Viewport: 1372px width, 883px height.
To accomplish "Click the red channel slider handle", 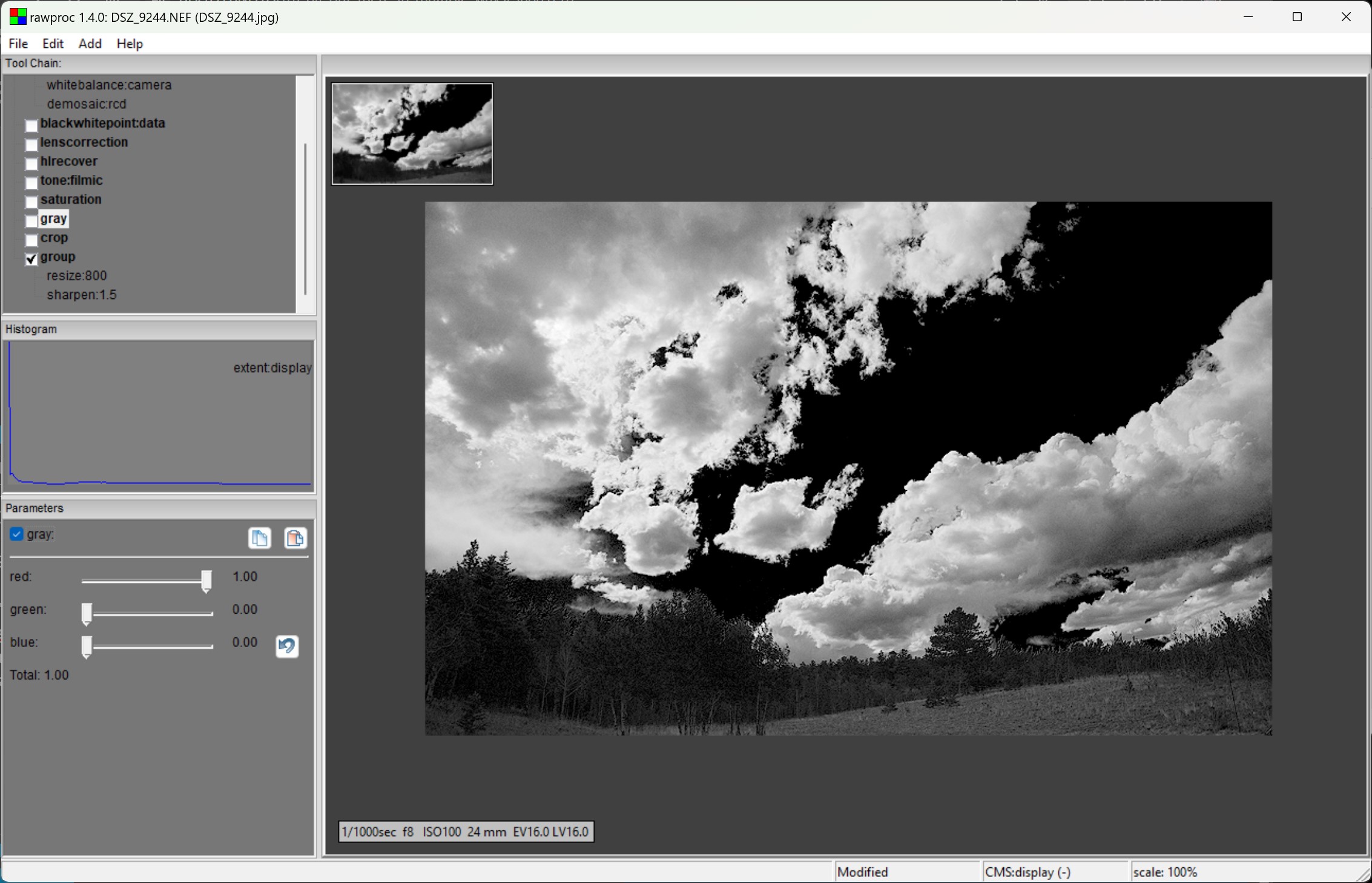I will [206, 580].
